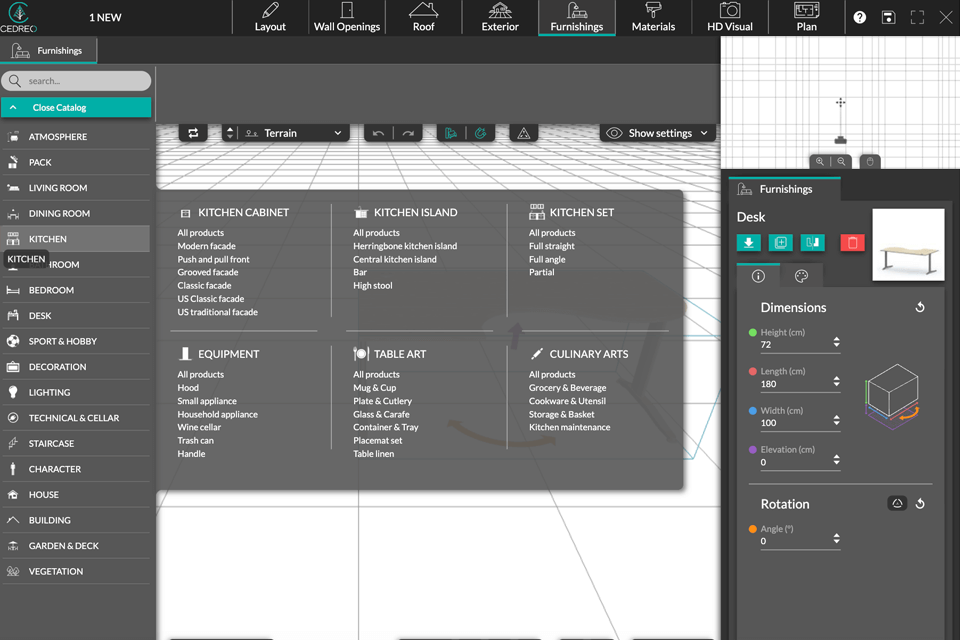Open the Terrain level dropdown

pos(294,133)
